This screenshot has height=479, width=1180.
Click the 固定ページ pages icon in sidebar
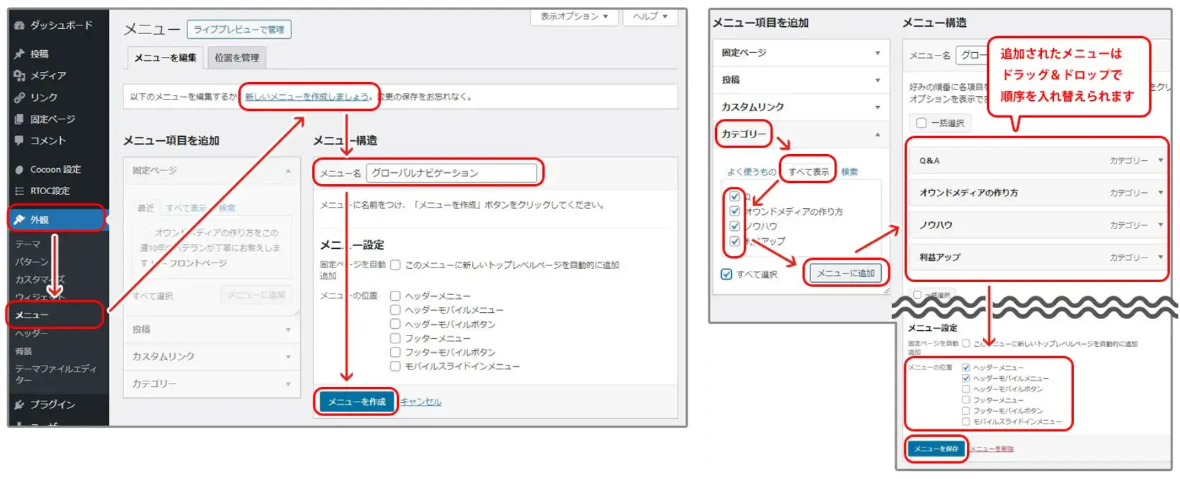[x=19, y=119]
